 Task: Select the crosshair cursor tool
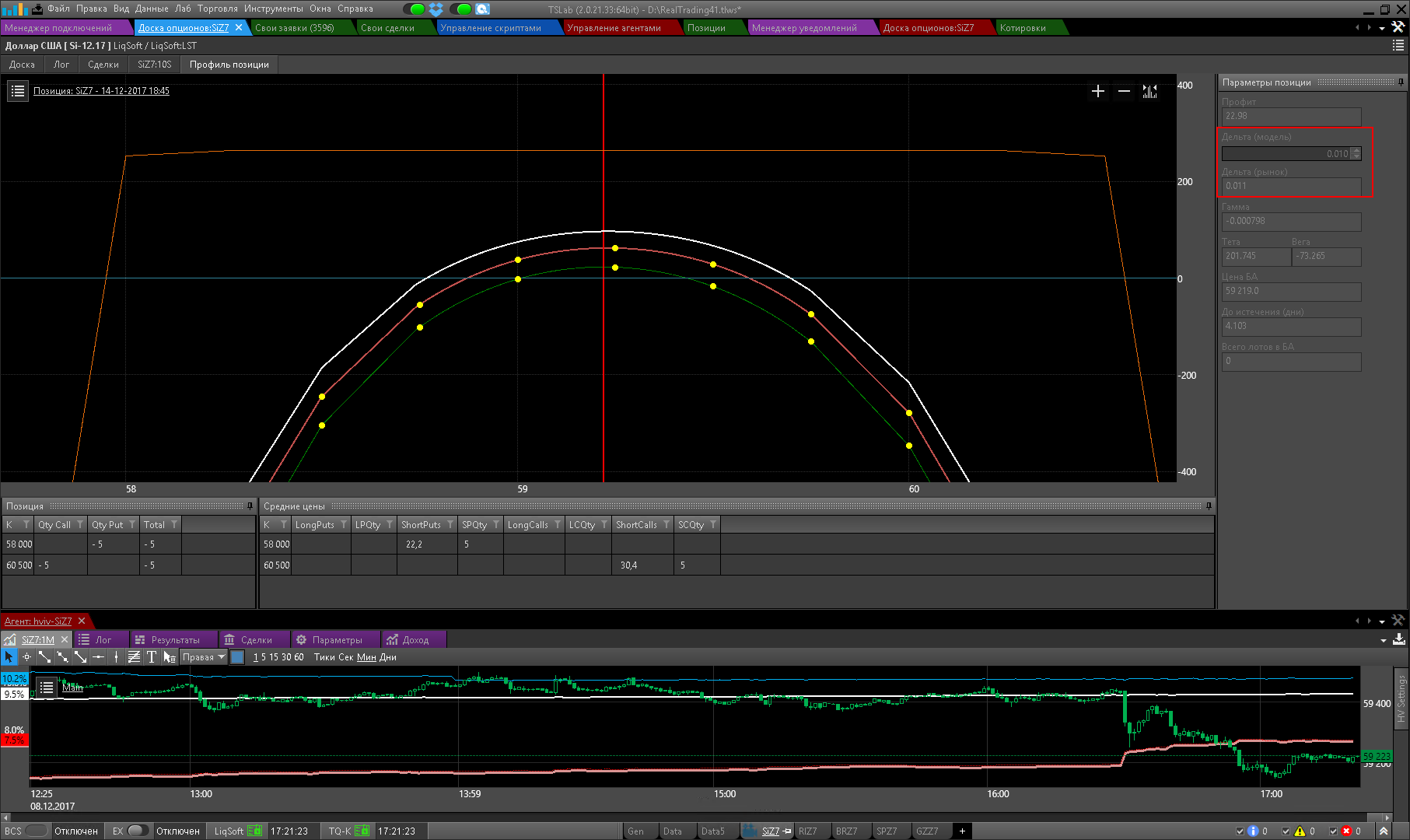click(x=26, y=657)
